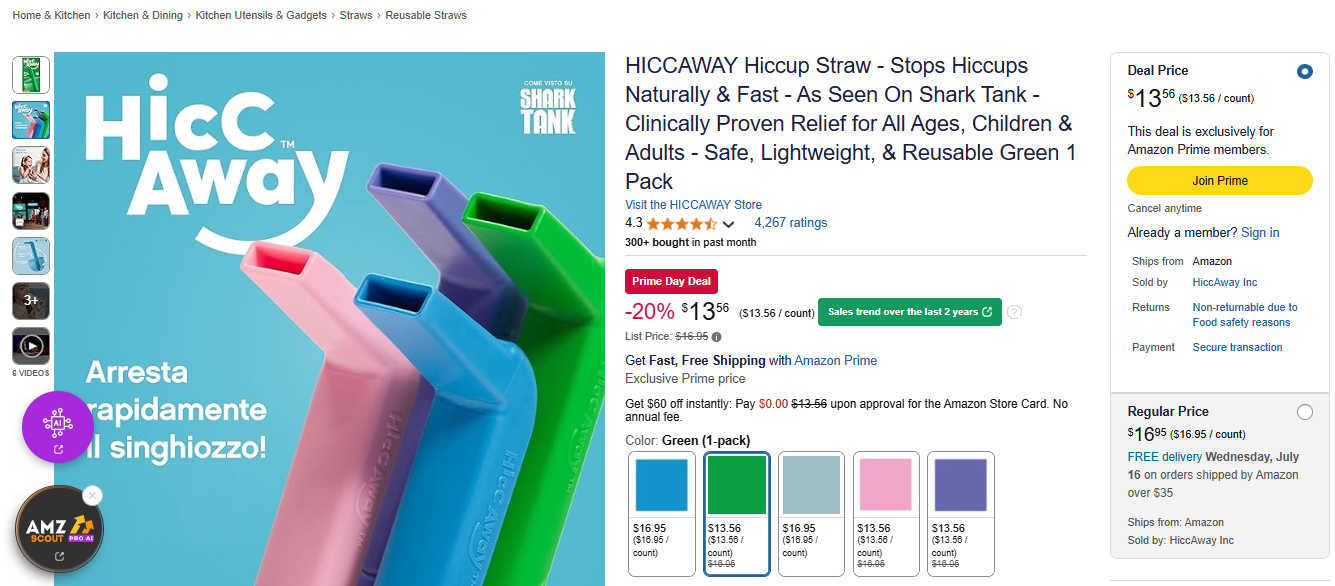
Task: Click the first product thumbnail in the sidebar
Action: click(x=30, y=75)
